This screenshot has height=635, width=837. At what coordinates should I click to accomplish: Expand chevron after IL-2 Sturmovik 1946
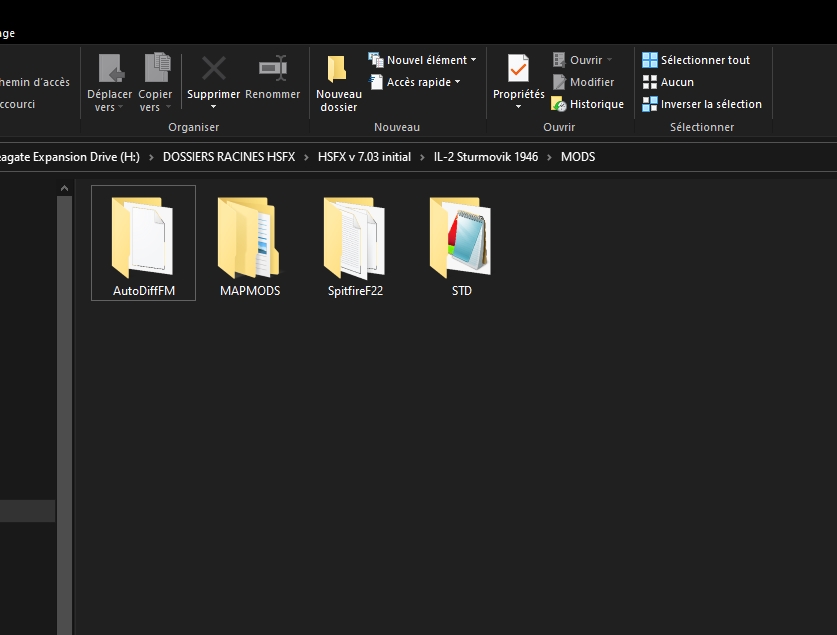549,157
